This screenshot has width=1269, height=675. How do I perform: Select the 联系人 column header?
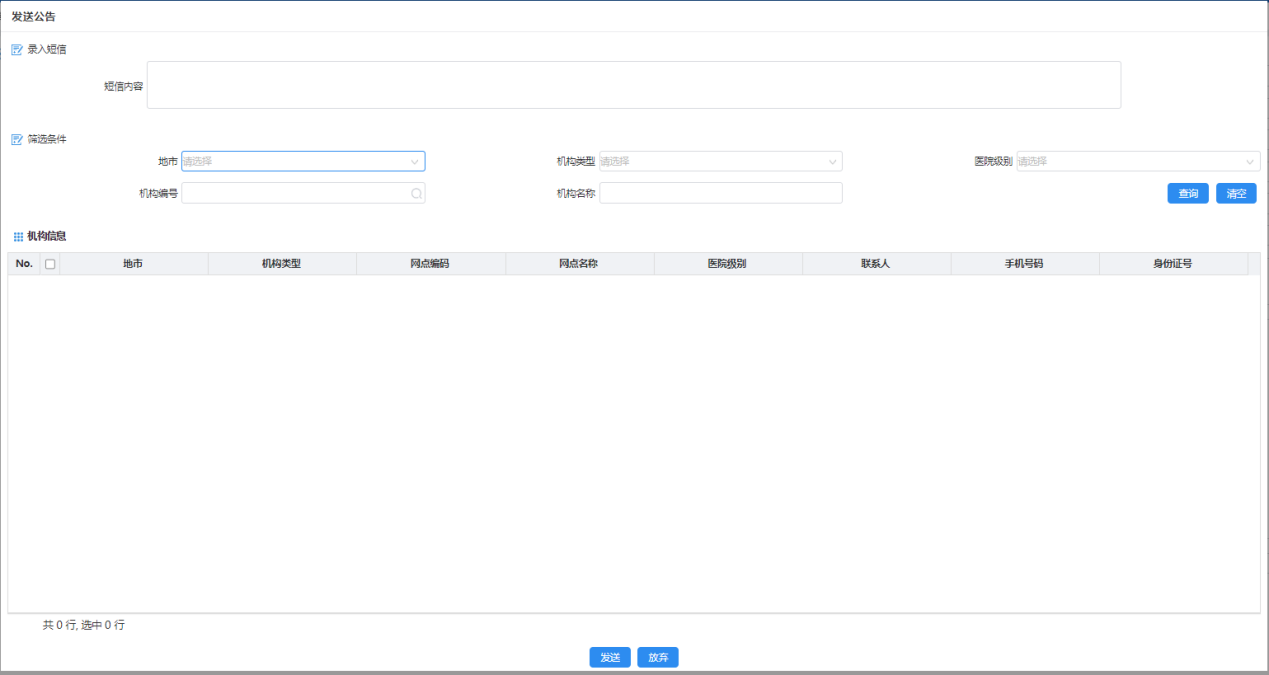876,264
